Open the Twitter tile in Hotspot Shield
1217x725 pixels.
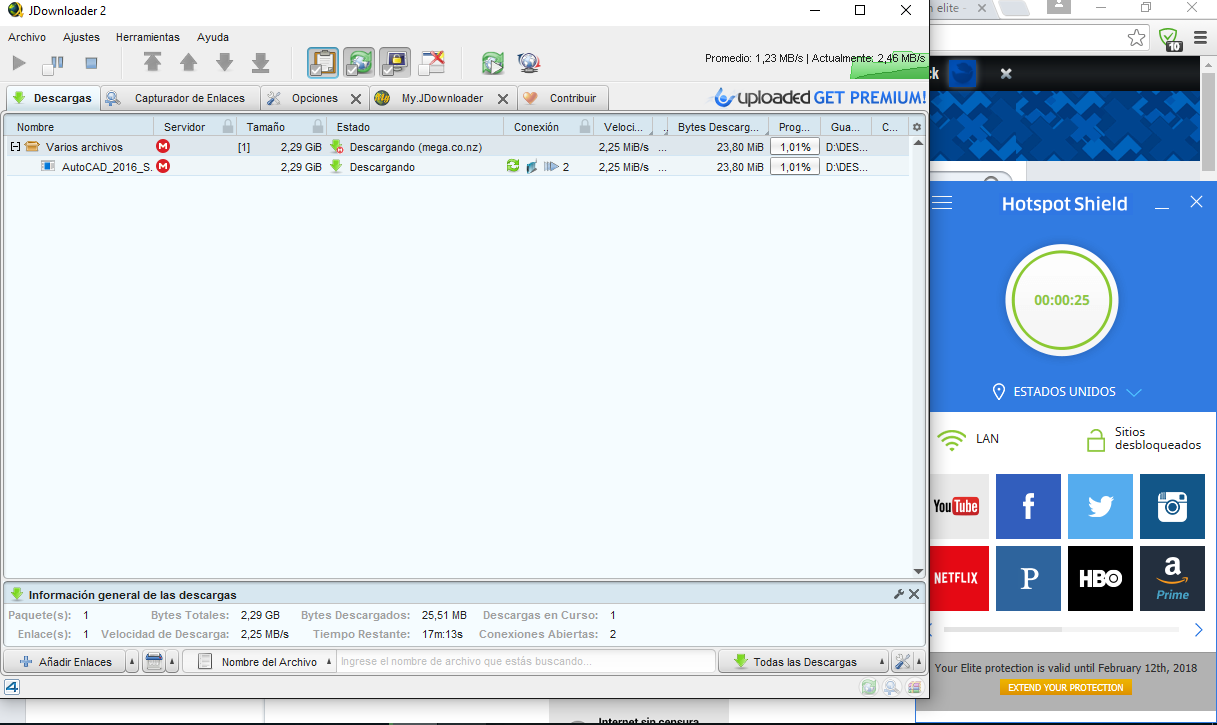[1100, 507]
